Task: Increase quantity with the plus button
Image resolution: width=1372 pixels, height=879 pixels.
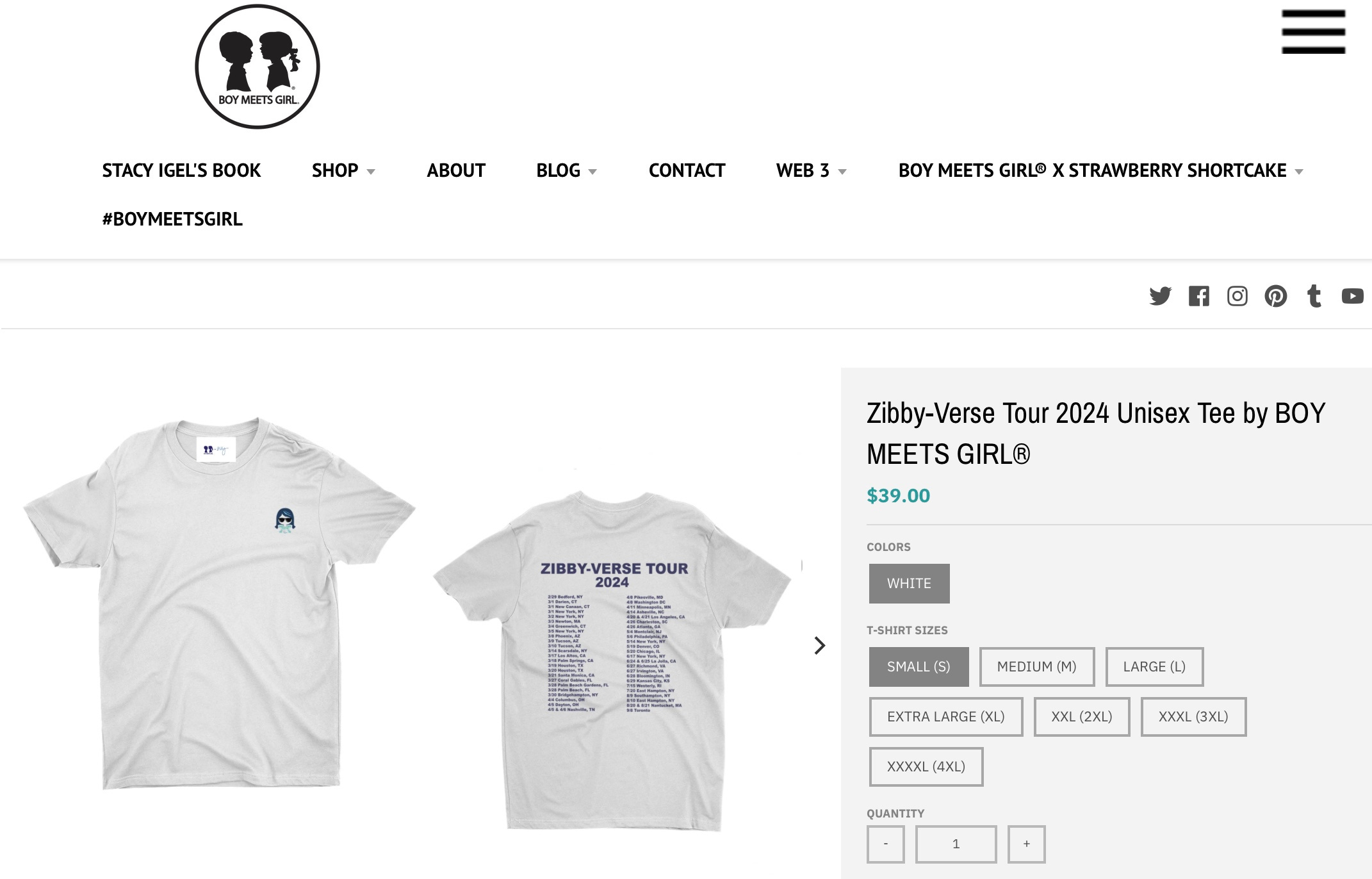Action: (x=1027, y=844)
